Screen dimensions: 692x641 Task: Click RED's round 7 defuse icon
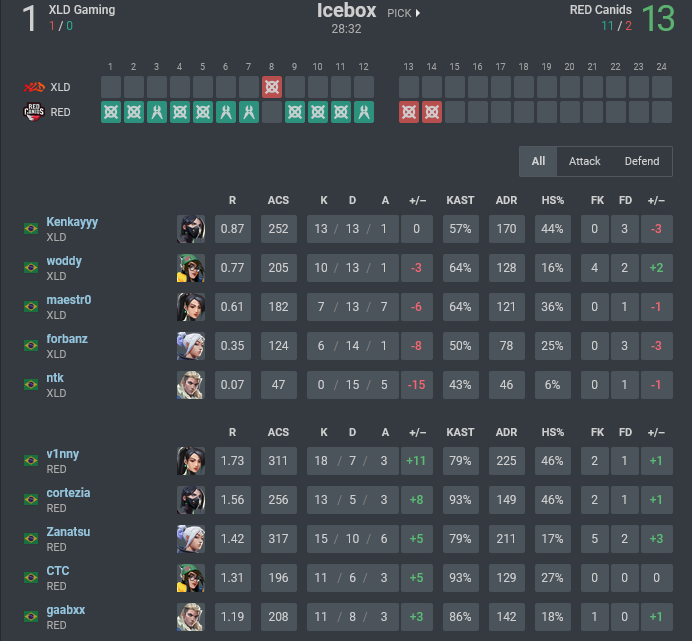[x=249, y=112]
